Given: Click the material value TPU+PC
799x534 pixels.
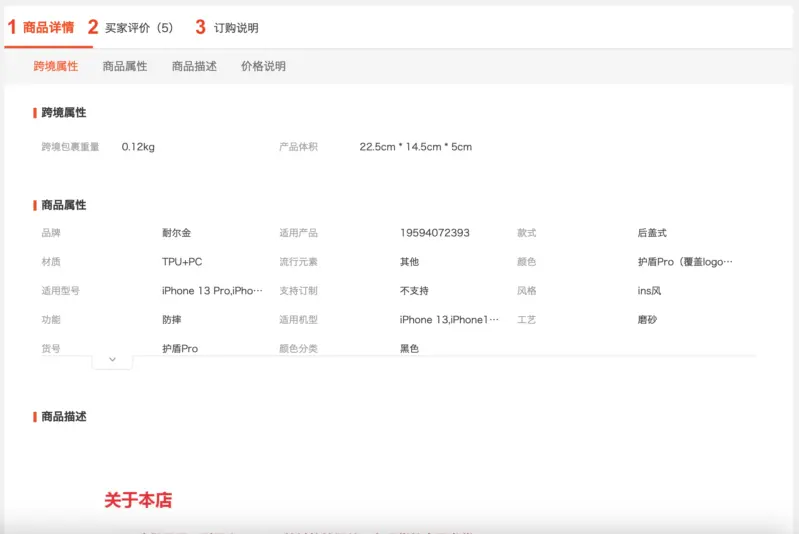Looking at the screenshot, I should (182, 262).
